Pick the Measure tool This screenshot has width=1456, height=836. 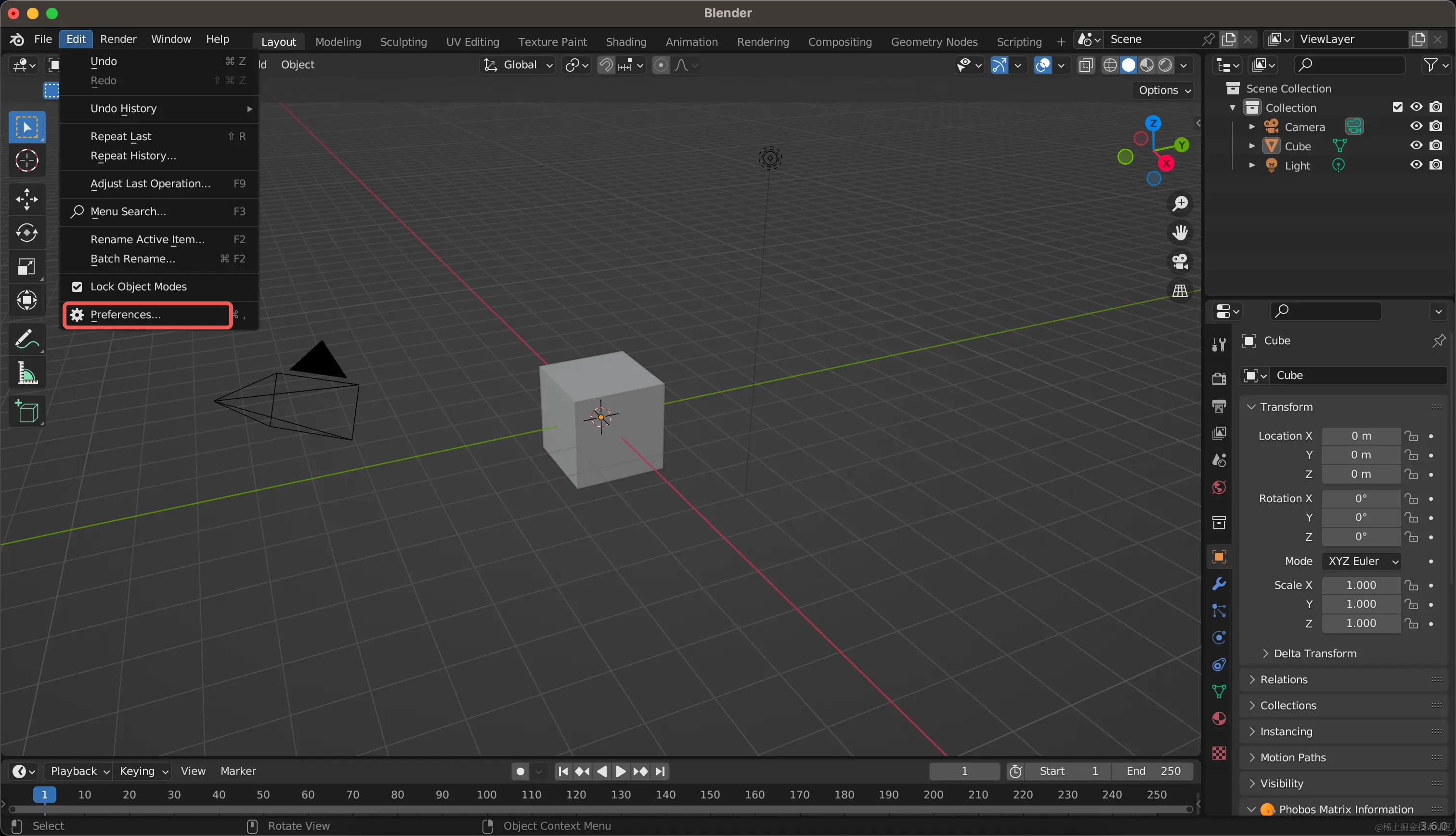26,373
